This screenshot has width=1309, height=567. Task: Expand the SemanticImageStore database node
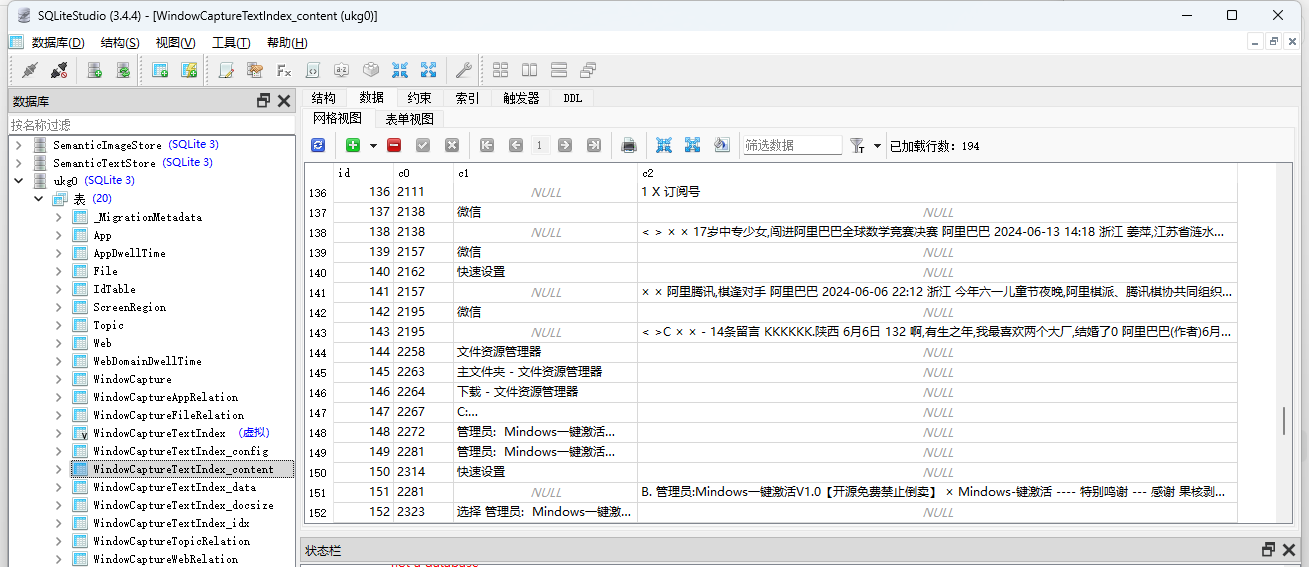[18, 145]
